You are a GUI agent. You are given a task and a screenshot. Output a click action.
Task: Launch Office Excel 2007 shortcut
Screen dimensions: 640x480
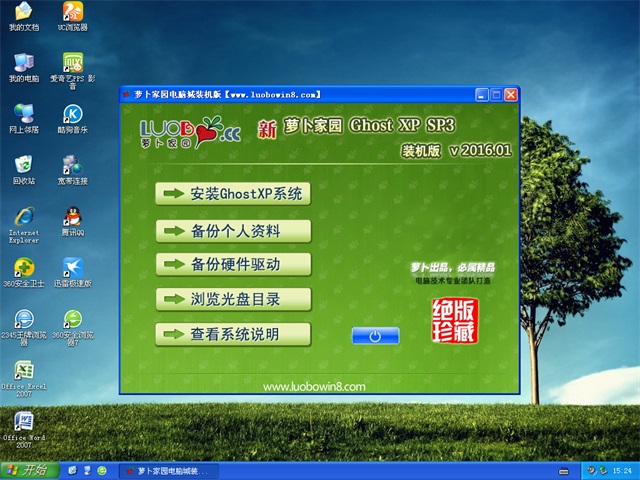[23, 371]
